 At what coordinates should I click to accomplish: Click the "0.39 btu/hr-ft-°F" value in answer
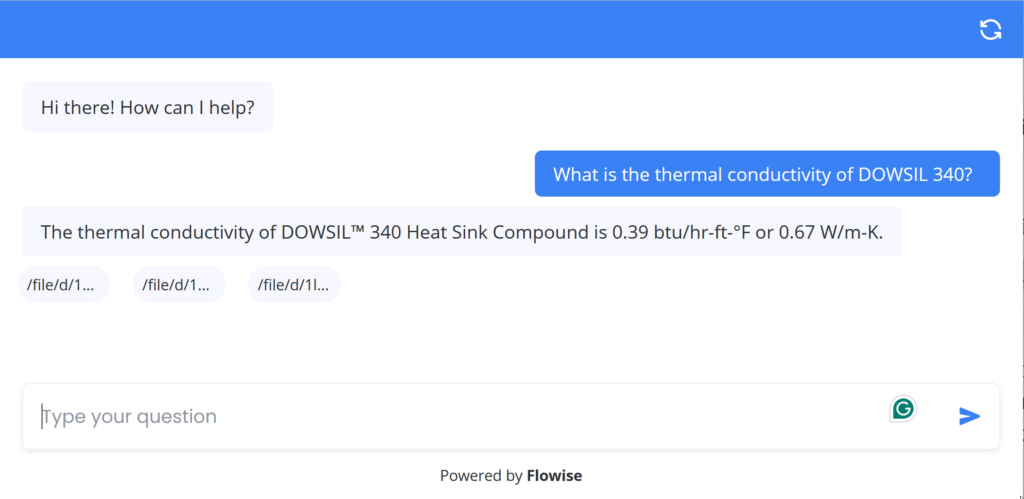coord(683,232)
